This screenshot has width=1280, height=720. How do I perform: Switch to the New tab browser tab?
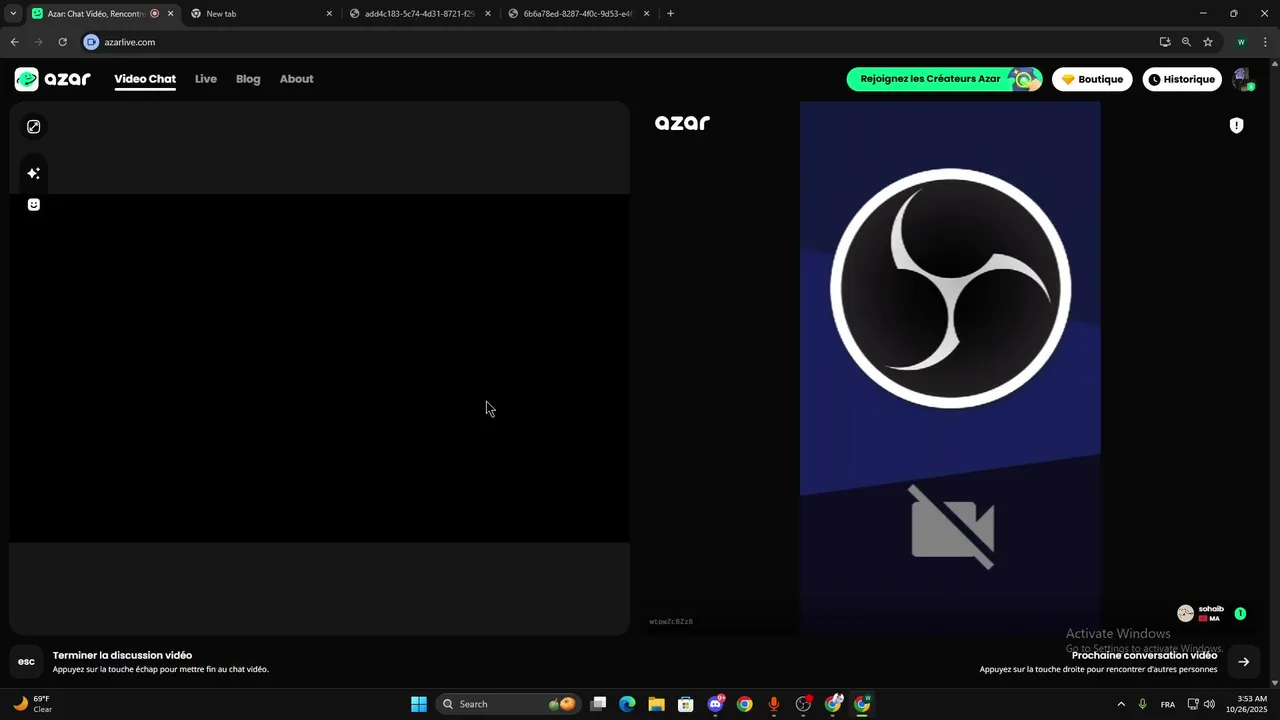pyautogui.click(x=260, y=14)
